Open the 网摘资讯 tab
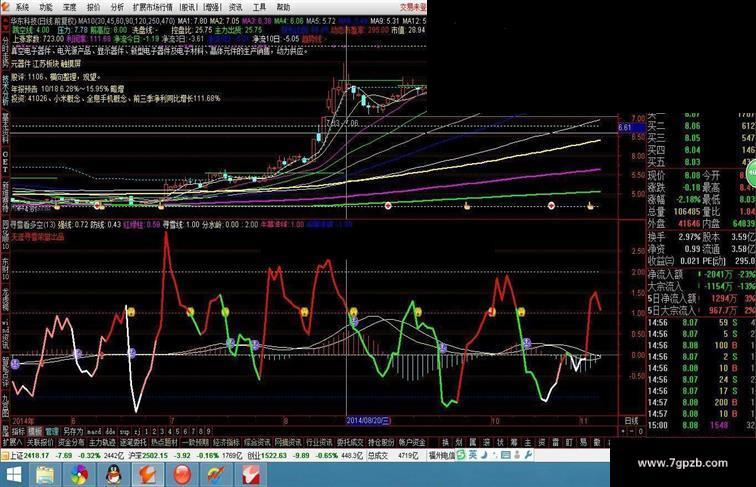The image size is (756, 487). coord(288,442)
